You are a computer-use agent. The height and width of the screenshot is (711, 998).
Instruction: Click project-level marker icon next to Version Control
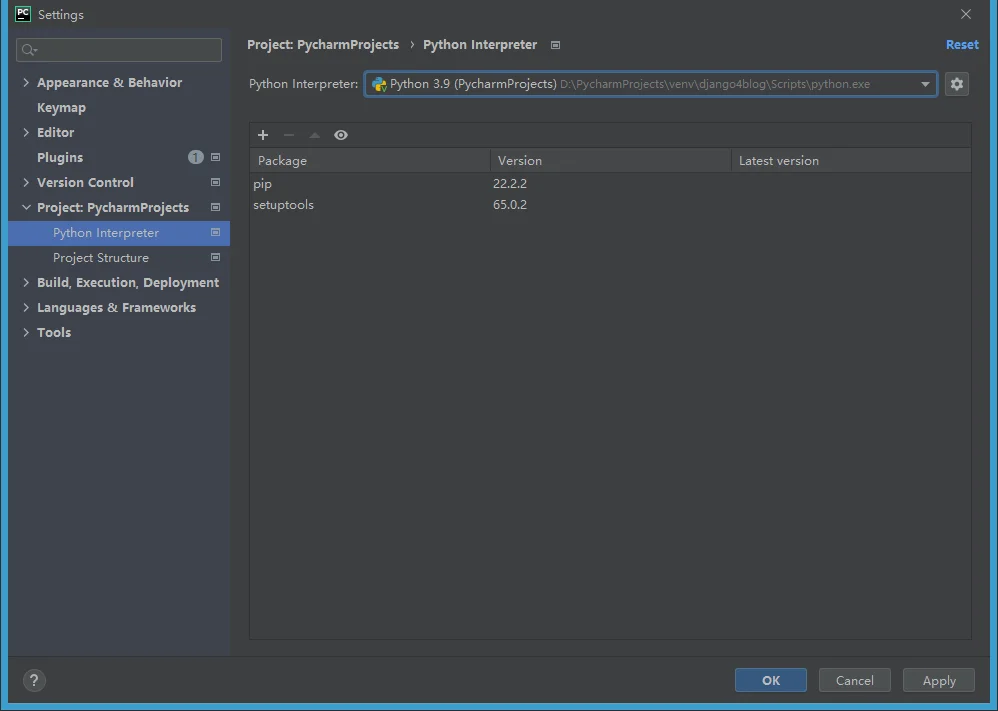point(215,182)
